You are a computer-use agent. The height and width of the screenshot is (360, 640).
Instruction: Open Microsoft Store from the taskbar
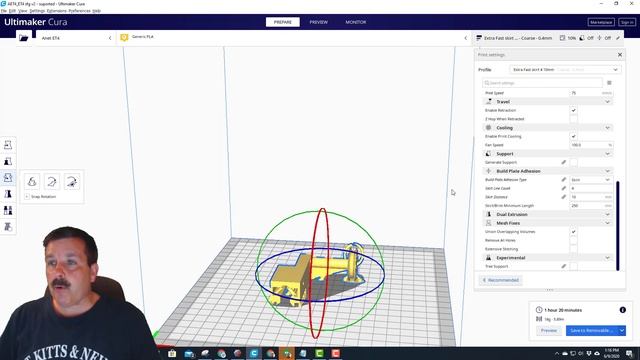tap(172, 353)
